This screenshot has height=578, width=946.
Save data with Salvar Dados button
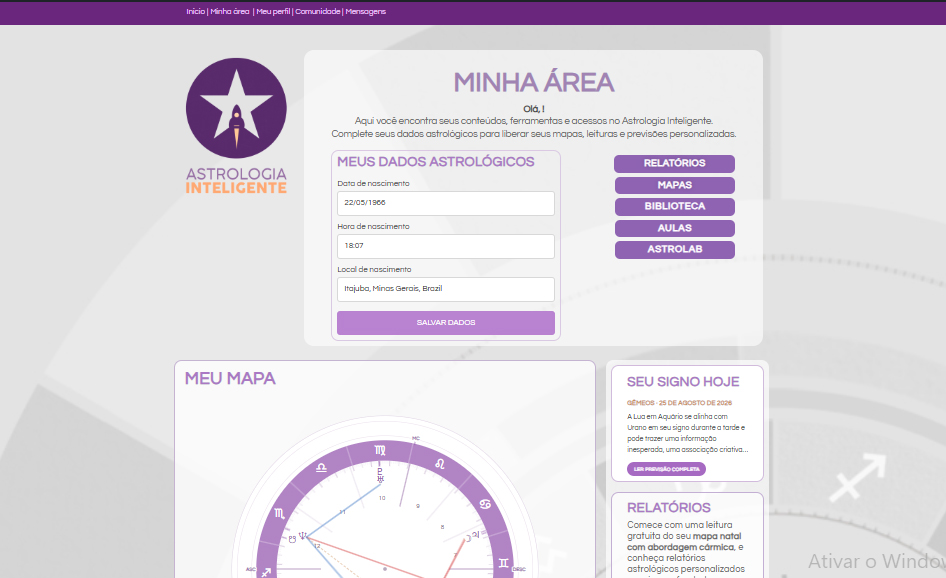click(446, 323)
